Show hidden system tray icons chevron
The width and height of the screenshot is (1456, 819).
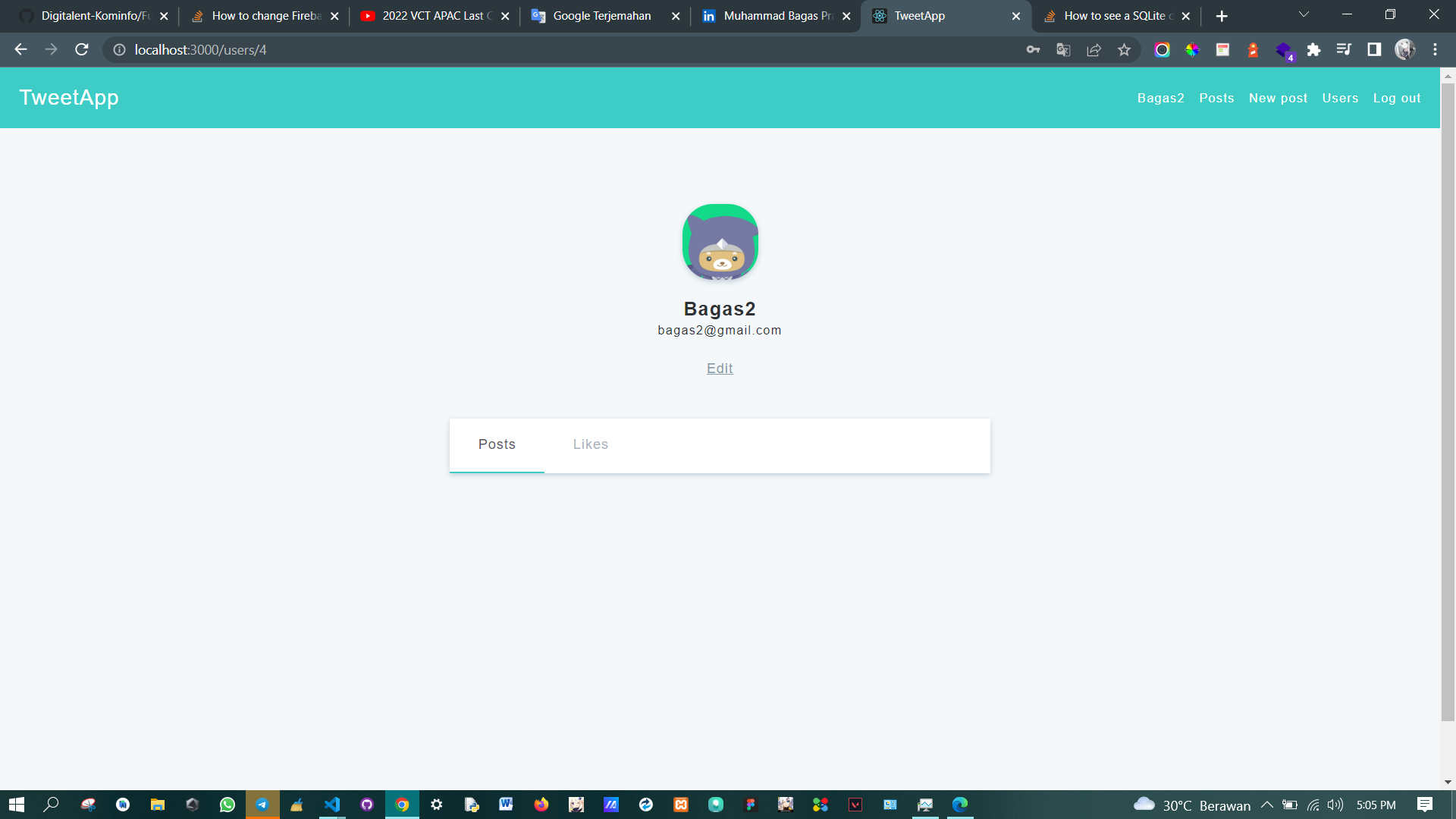[1266, 805]
